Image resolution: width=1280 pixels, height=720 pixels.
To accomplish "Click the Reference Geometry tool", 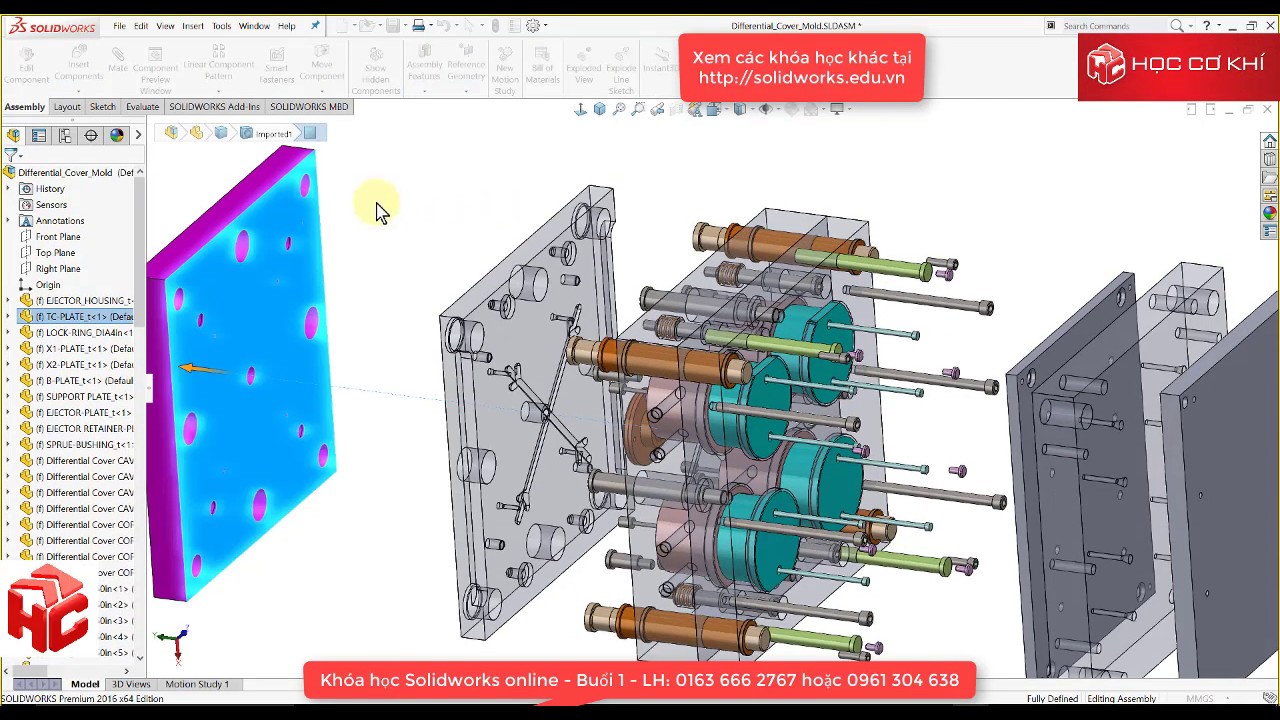I will (x=466, y=63).
